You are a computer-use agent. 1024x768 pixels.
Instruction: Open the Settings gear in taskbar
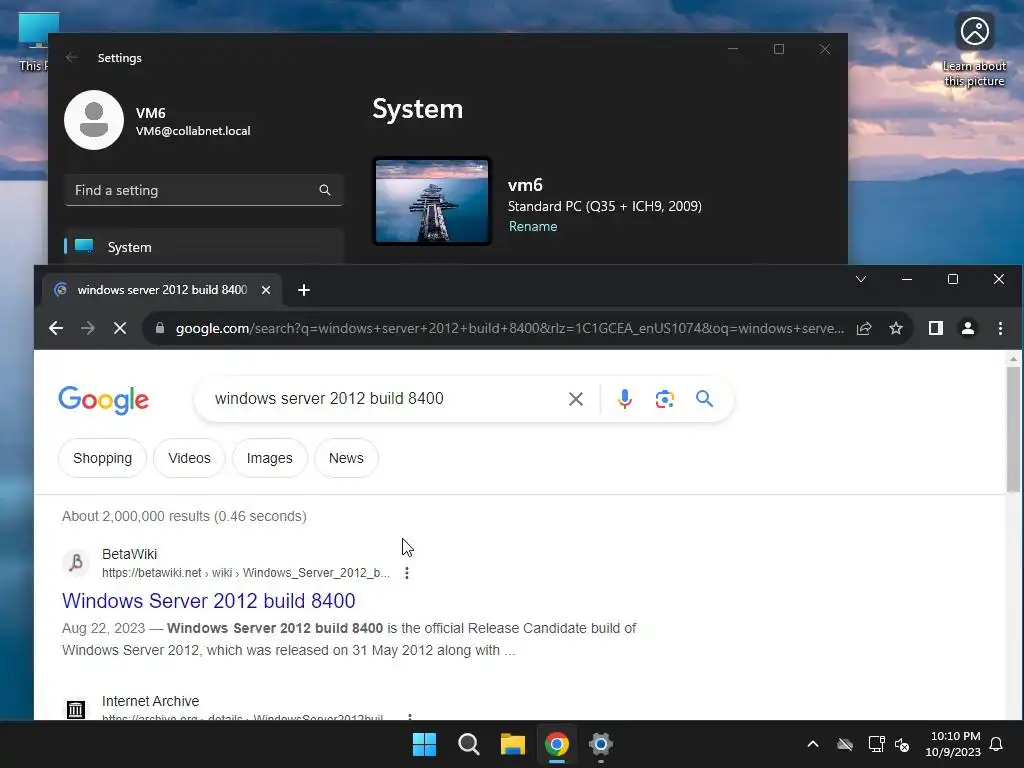coord(601,744)
